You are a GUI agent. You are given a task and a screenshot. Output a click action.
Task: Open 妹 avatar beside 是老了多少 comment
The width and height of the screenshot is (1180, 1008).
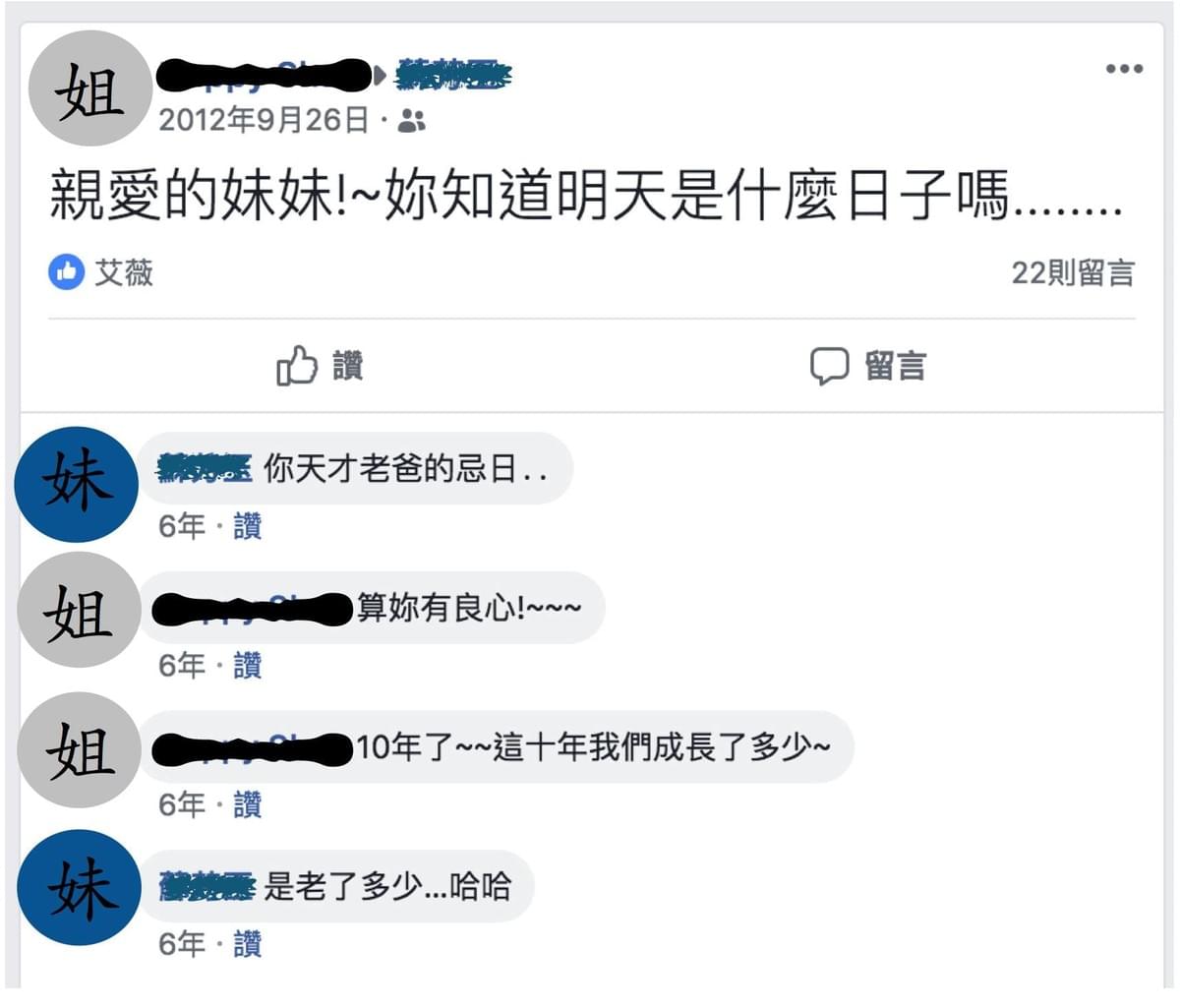80,888
